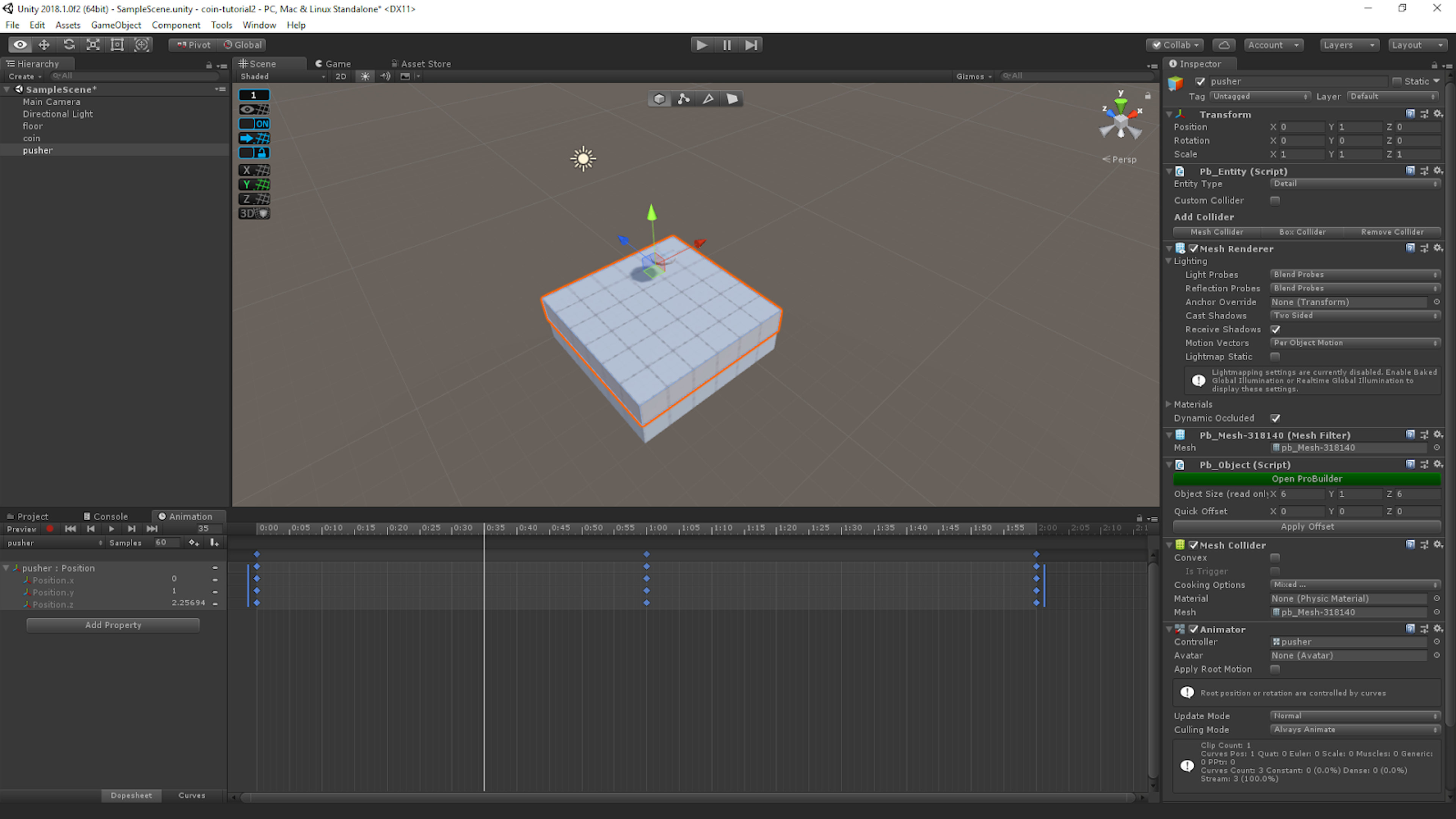
Task: Switch to the Console tab
Action: click(106, 516)
